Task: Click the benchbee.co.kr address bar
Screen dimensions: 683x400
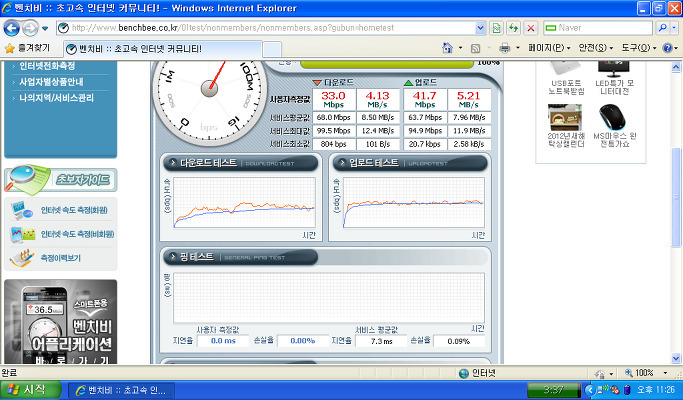Action: pos(266,28)
